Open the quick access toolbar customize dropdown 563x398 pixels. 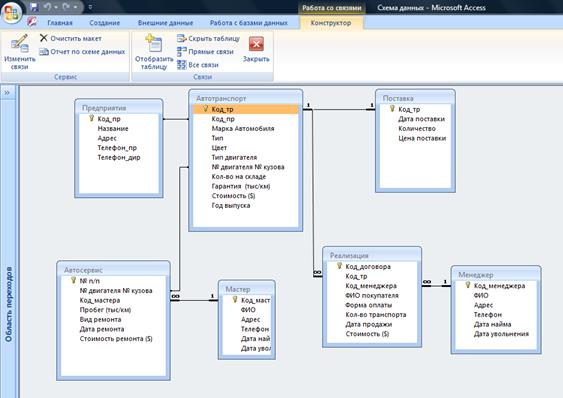90,7
